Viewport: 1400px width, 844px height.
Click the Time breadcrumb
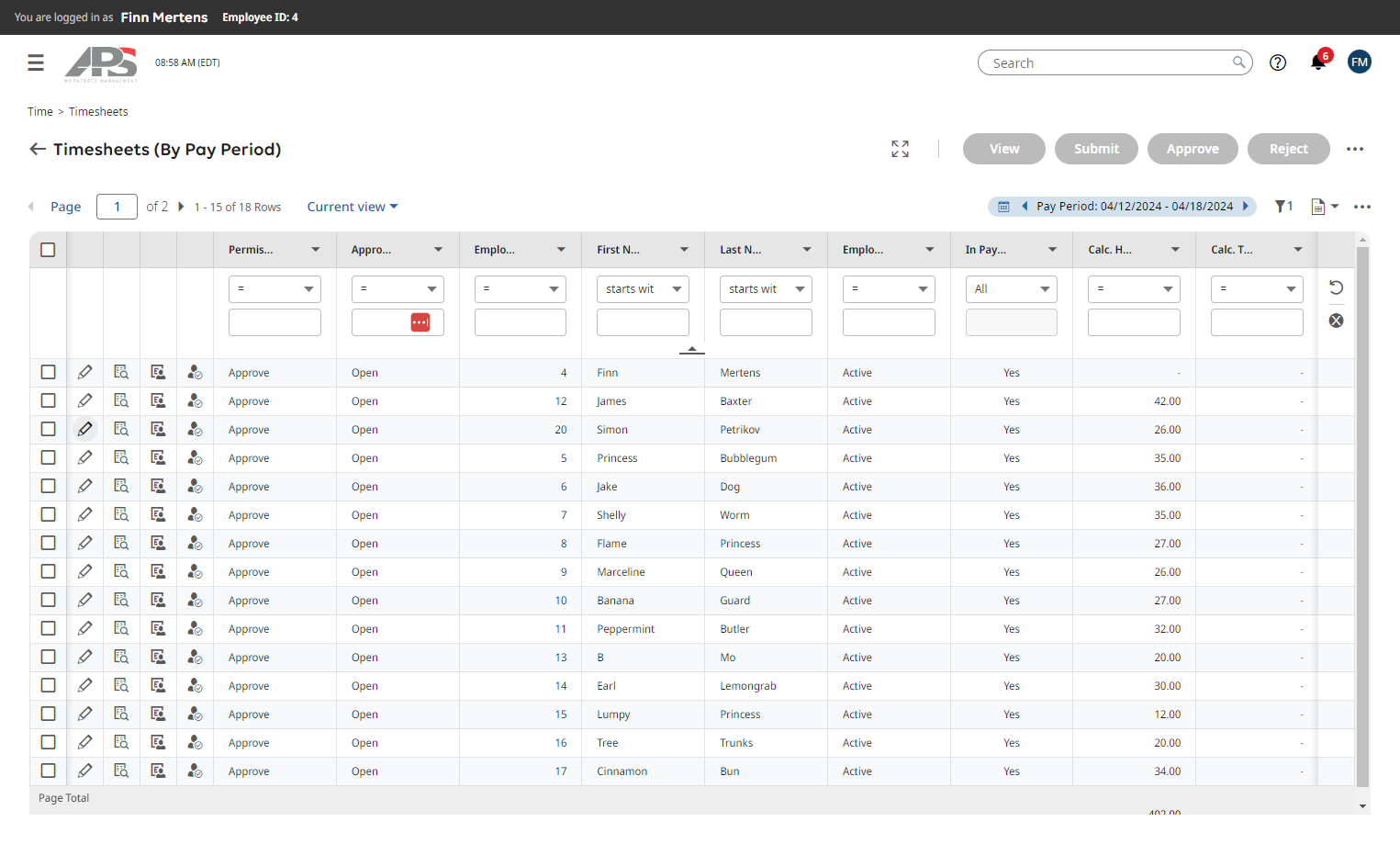[39, 112]
